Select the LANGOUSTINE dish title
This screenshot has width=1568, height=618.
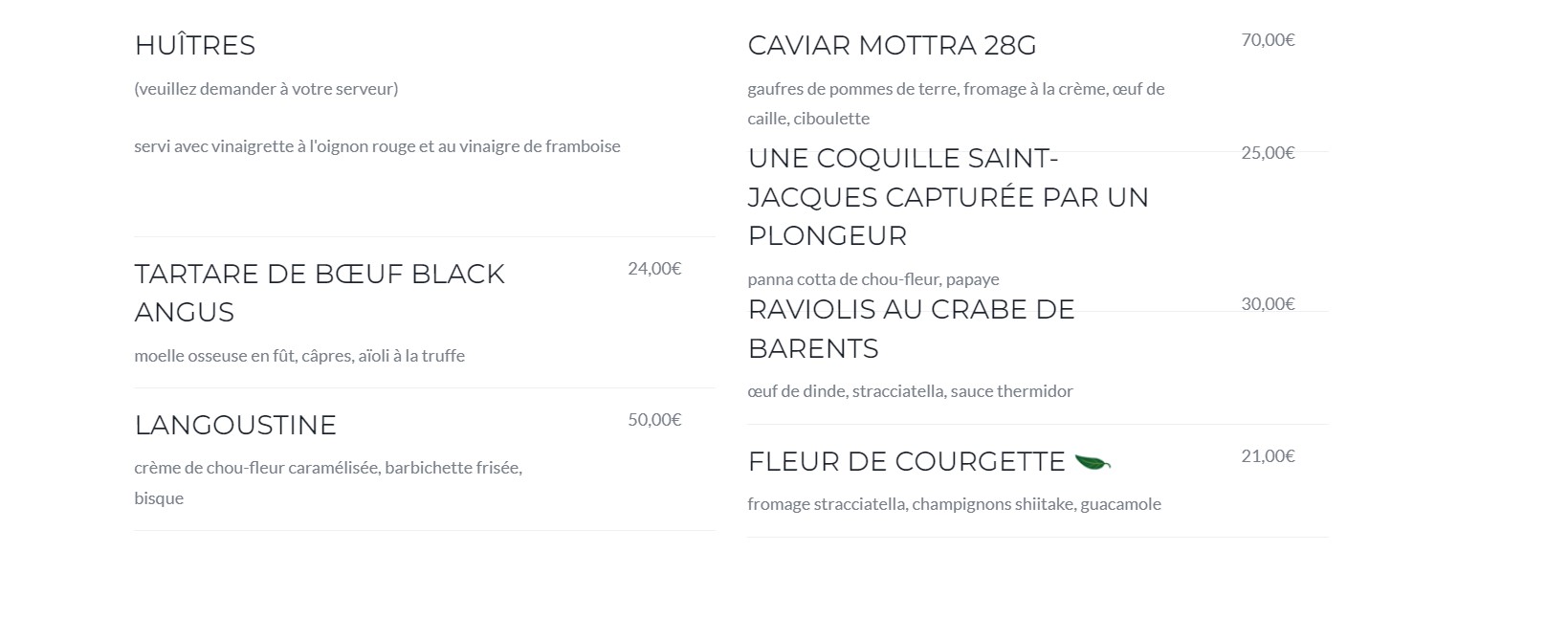[235, 425]
